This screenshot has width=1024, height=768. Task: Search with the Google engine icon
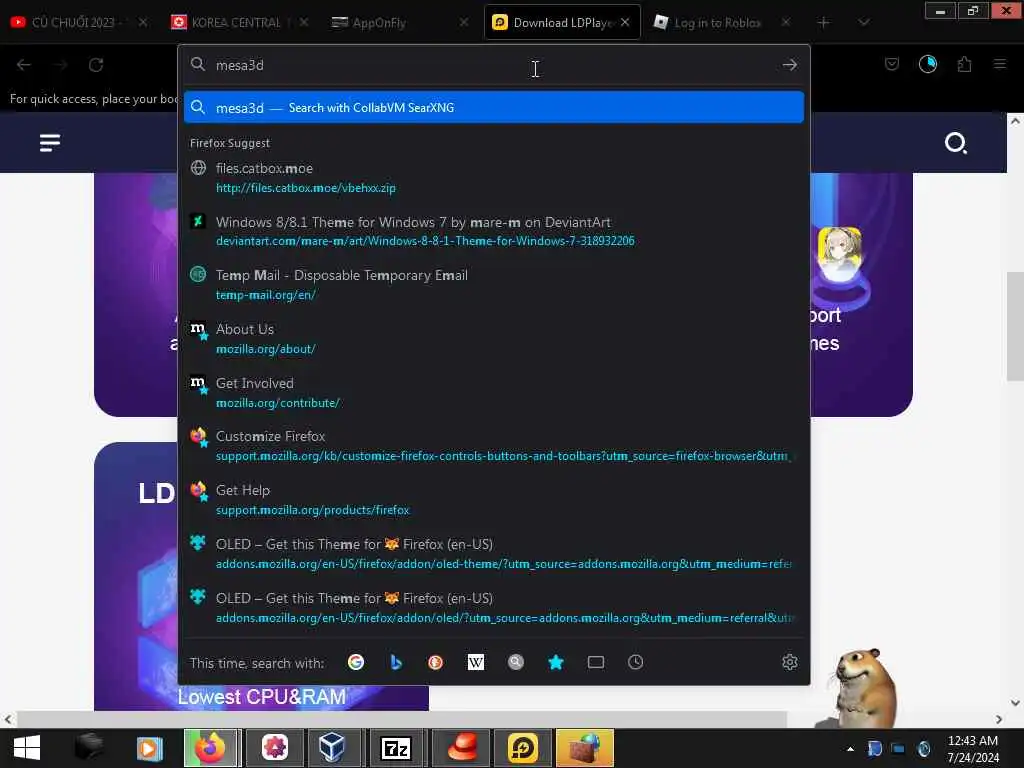(356, 662)
